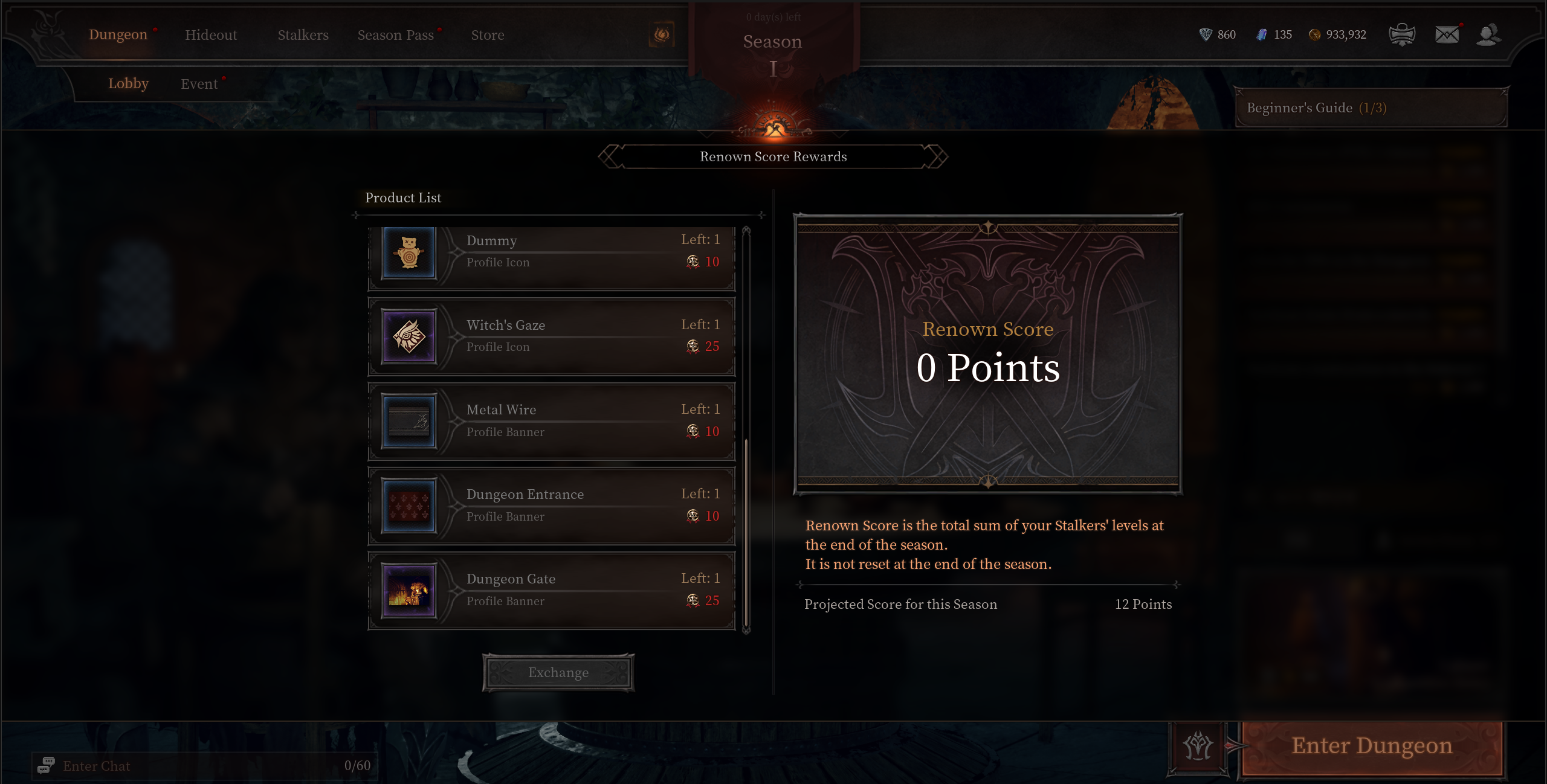Click the helmet inventory icon
Viewport: 1547px width, 784px height.
click(x=1402, y=34)
